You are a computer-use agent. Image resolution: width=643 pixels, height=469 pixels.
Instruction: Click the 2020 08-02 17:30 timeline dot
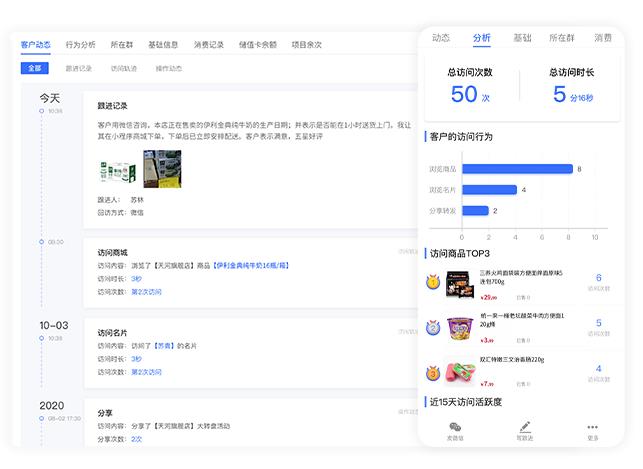[x=41, y=419]
